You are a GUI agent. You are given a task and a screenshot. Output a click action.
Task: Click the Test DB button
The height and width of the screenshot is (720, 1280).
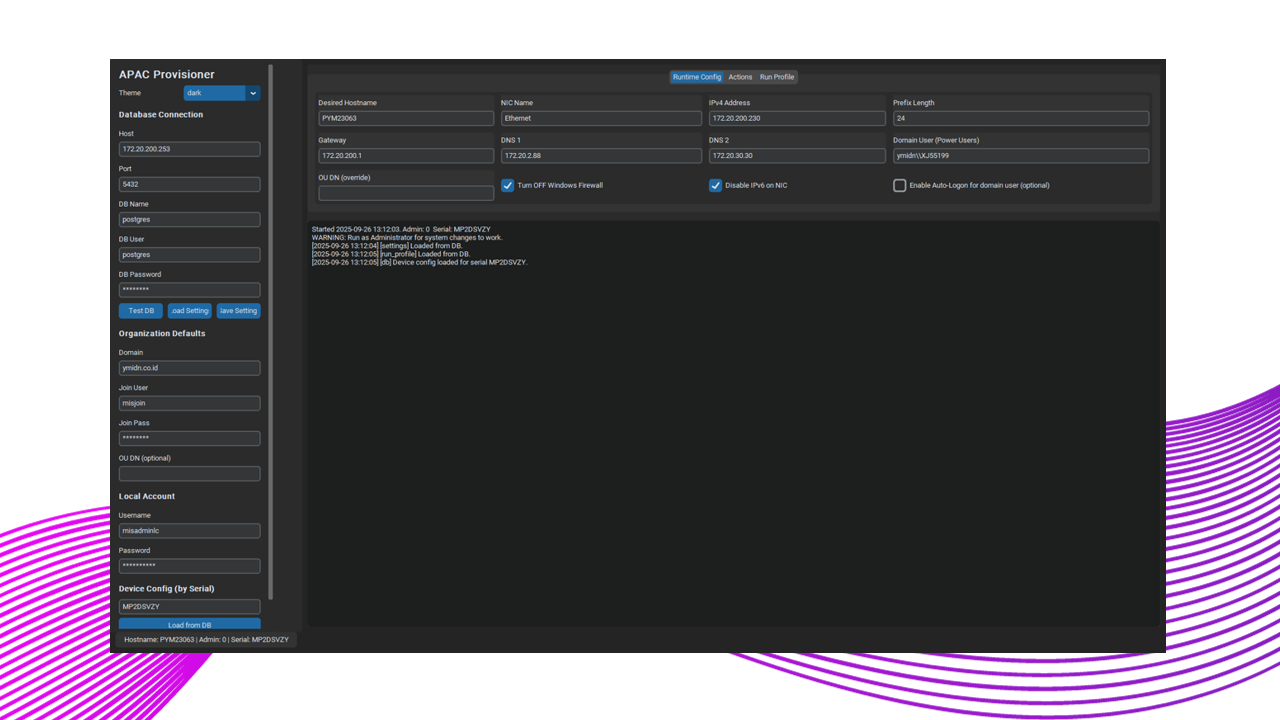pyautogui.click(x=141, y=311)
